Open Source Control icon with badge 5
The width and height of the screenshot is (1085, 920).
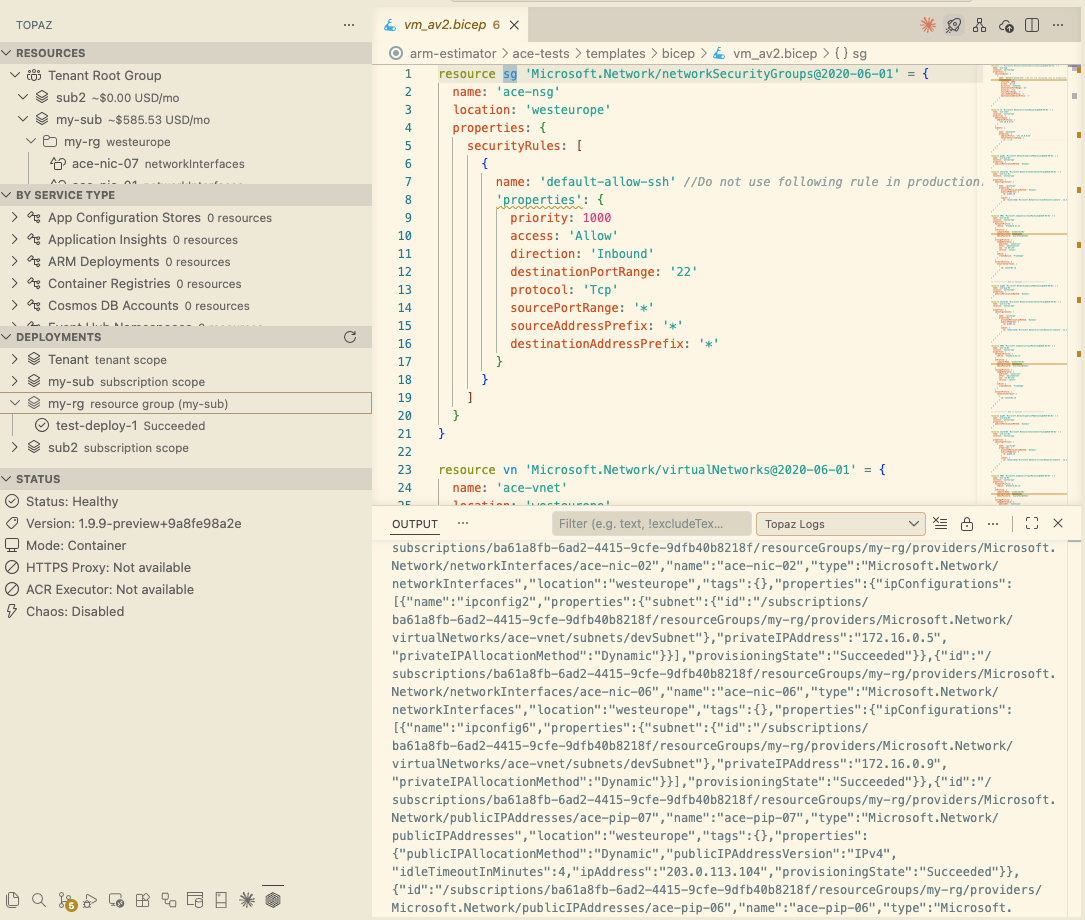pos(66,901)
